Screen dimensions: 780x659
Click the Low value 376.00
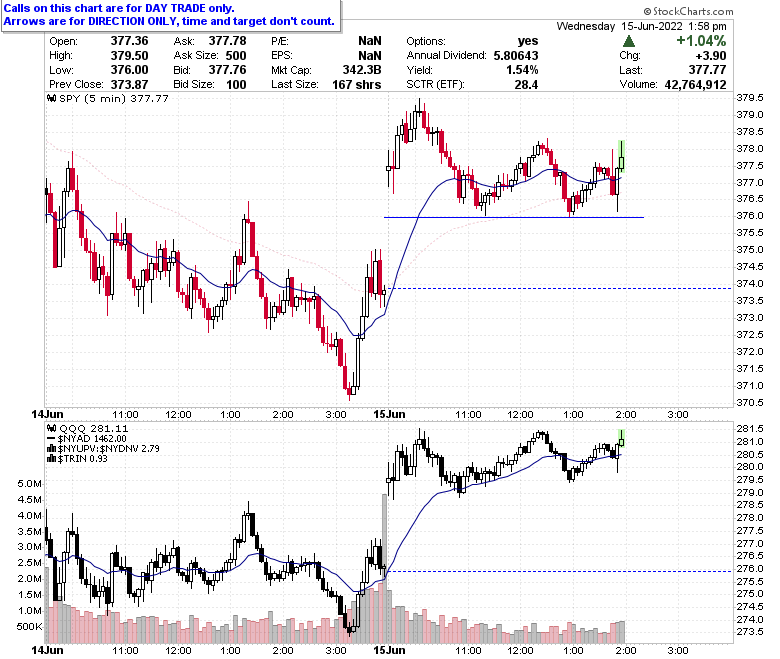tap(129, 70)
